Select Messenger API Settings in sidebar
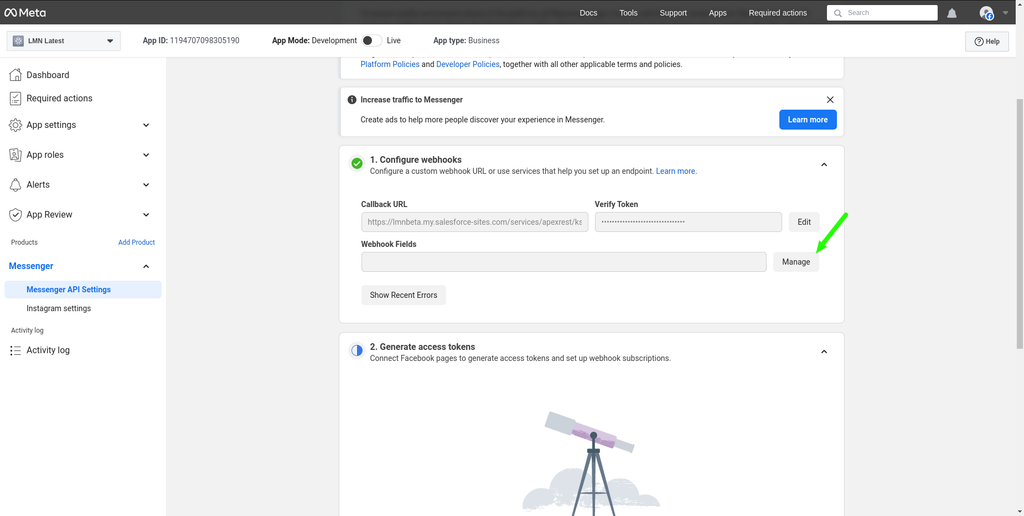 (x=83, y=289)
